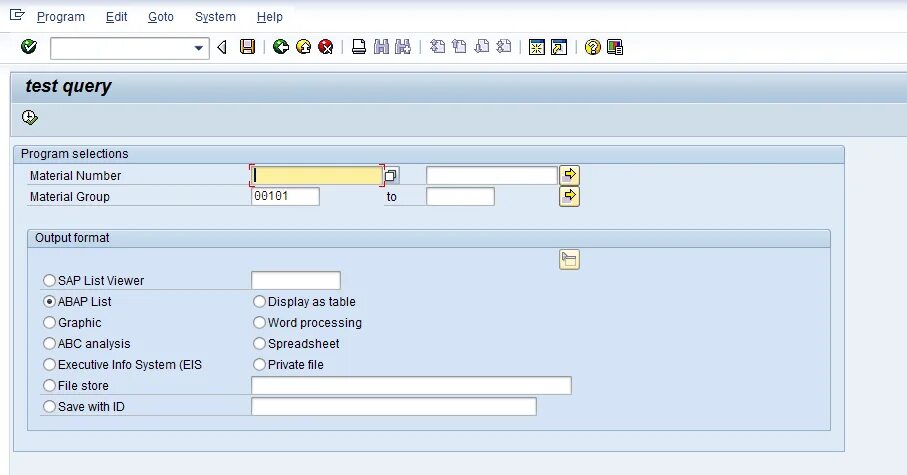Screen dimensions: 907x475
Task: Select the SAP List Viewer radio button
Action: coord(50,281)
